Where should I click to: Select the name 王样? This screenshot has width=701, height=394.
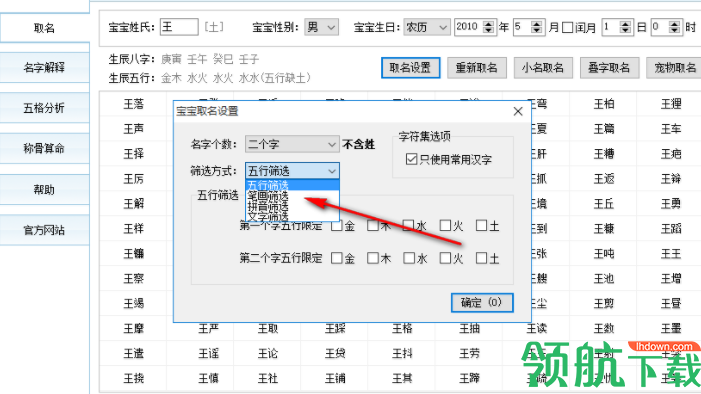click(x=134, y=229)
